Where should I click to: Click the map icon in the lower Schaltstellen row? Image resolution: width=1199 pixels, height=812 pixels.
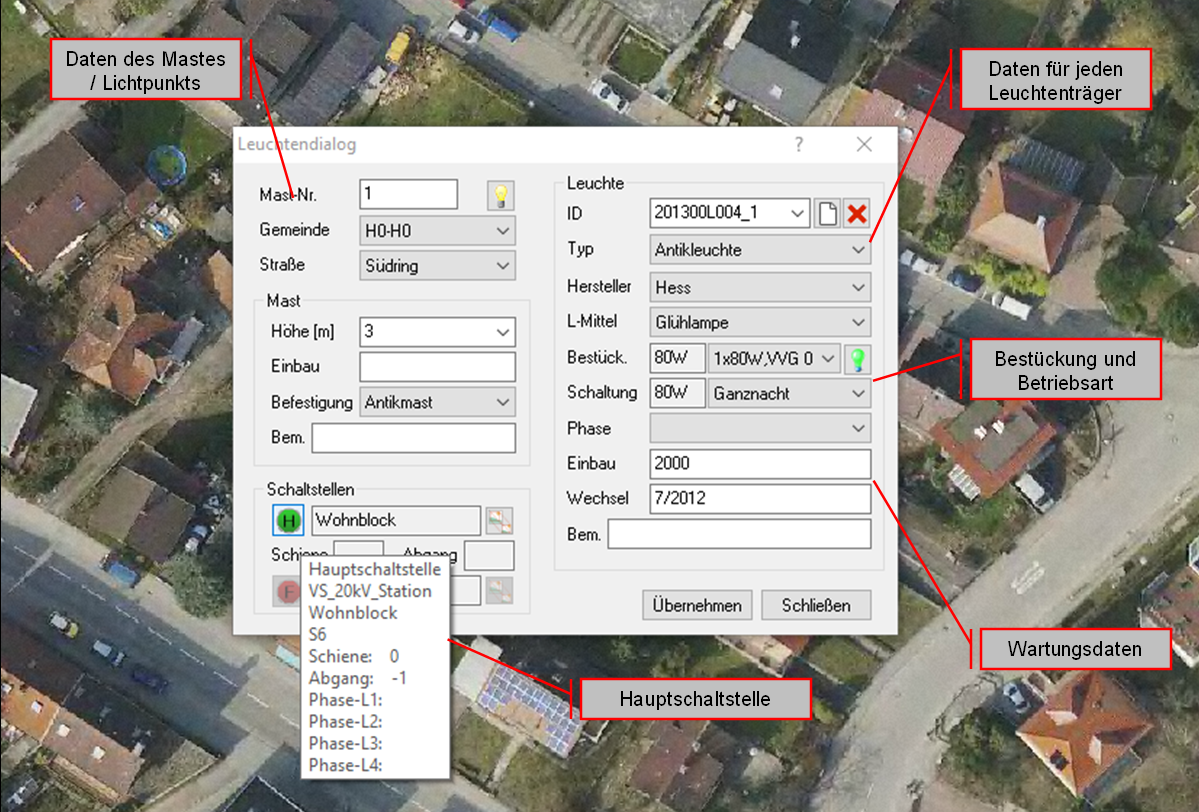(x=499, y=591)
